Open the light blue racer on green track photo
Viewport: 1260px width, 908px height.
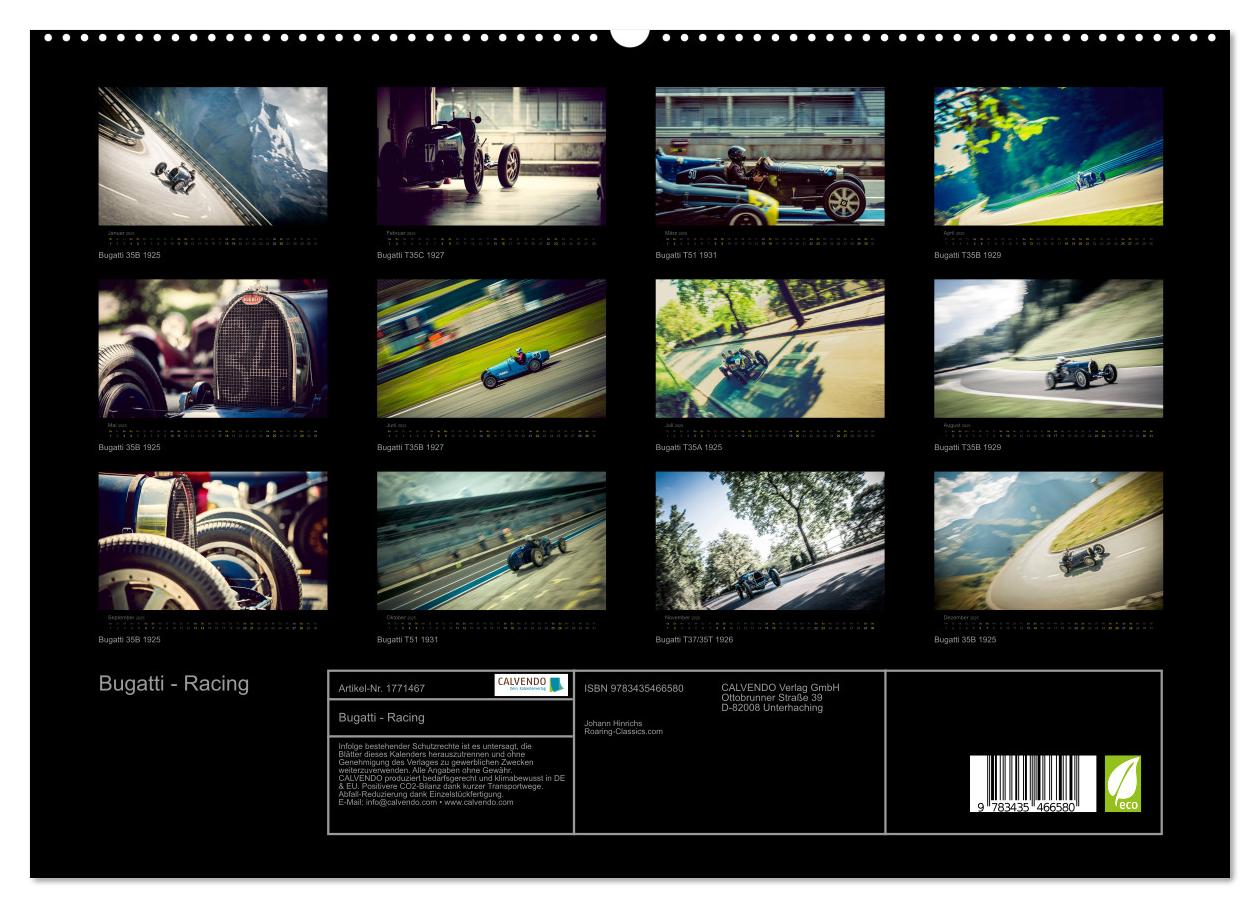[x=491, y=348]
